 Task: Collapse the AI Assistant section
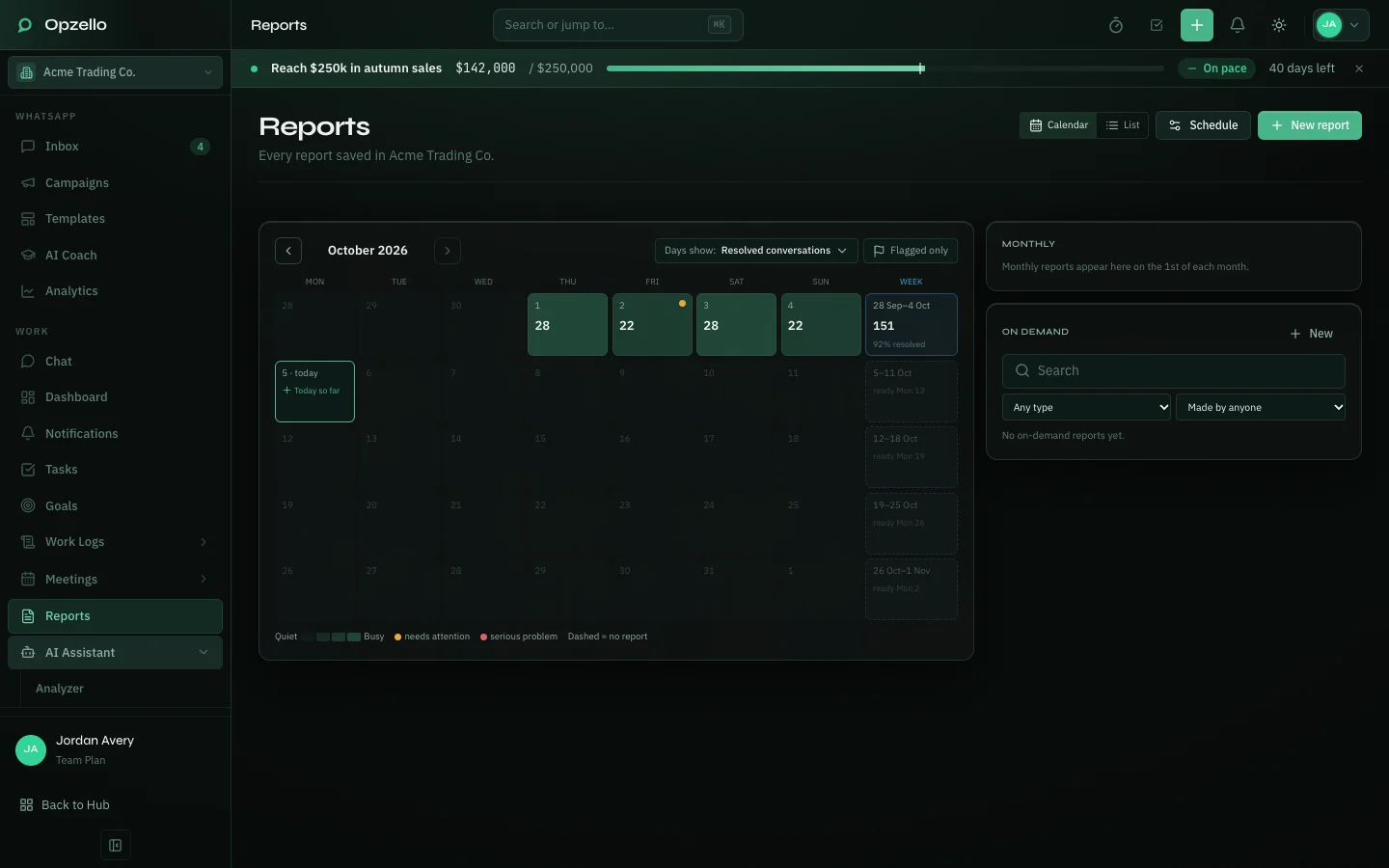point(115,653)
